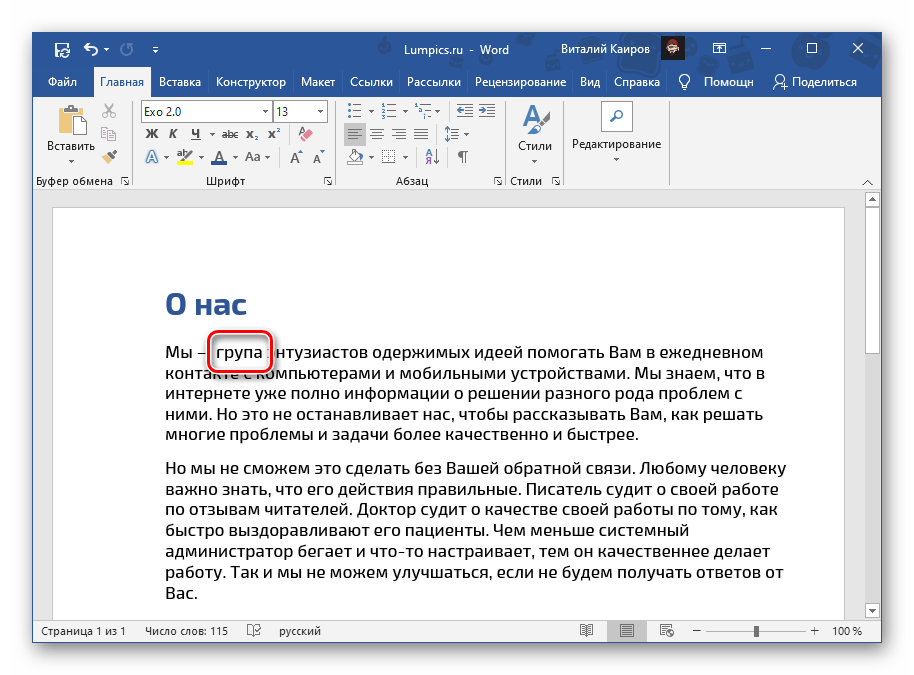Click the Cut scissors icon
This screenshot has height=675, width=914.
pos(110,112)
